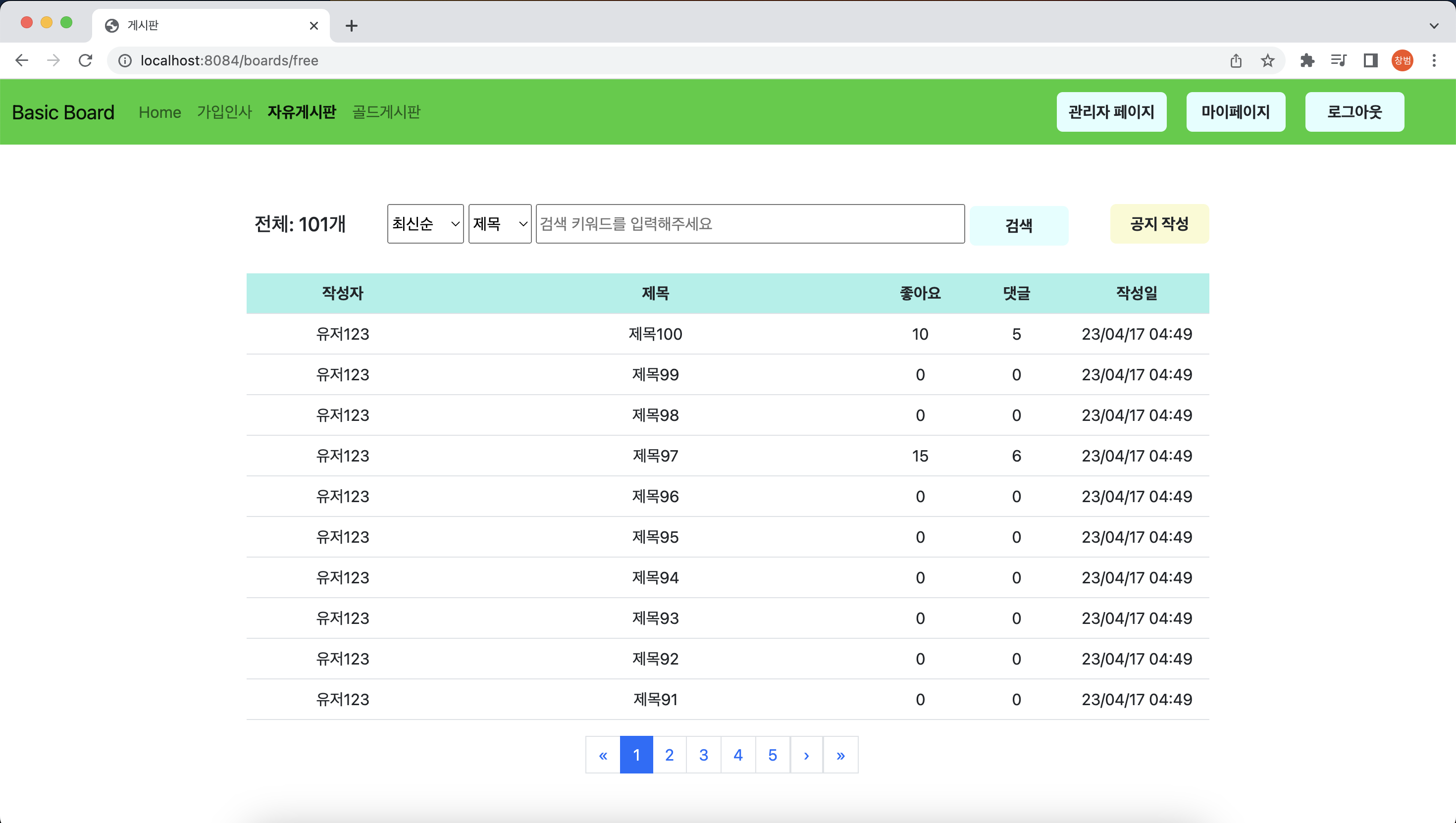
Task: Open a new tab with the plus button
Action: pyautogui.click(x=352, y=25)
